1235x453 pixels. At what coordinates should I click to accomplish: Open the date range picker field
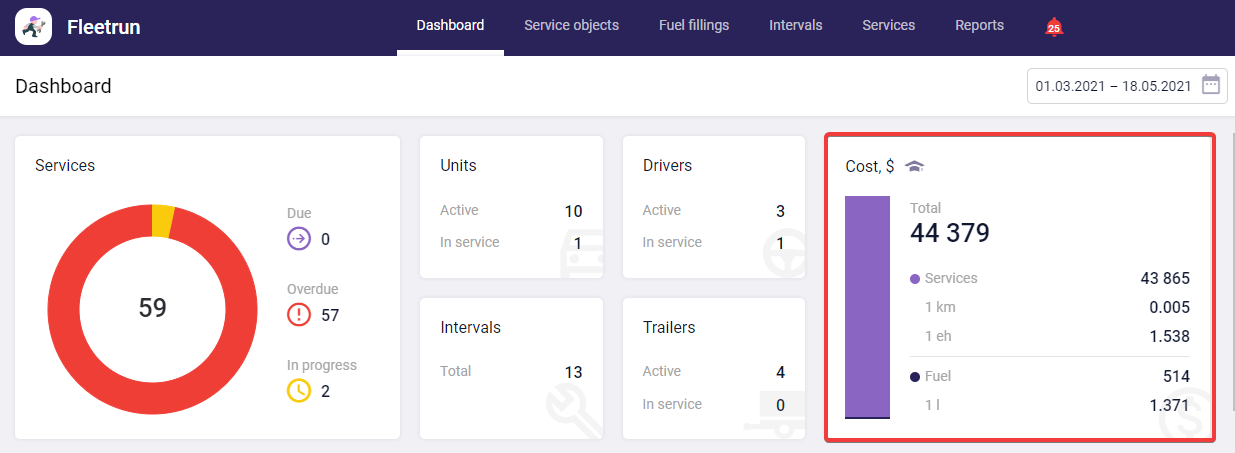1112,86
